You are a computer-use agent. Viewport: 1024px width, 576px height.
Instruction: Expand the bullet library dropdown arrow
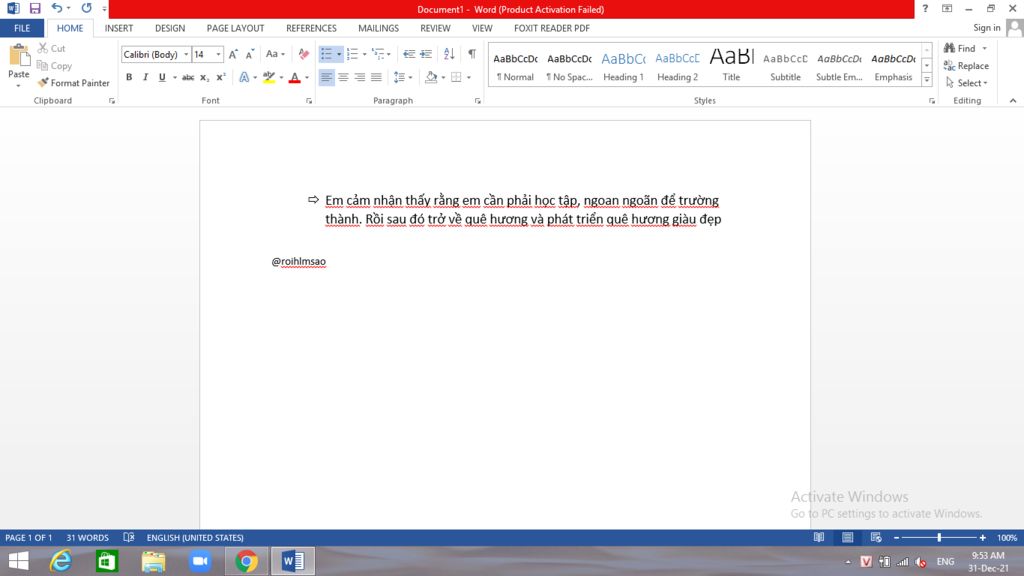(x=339, y=54)
